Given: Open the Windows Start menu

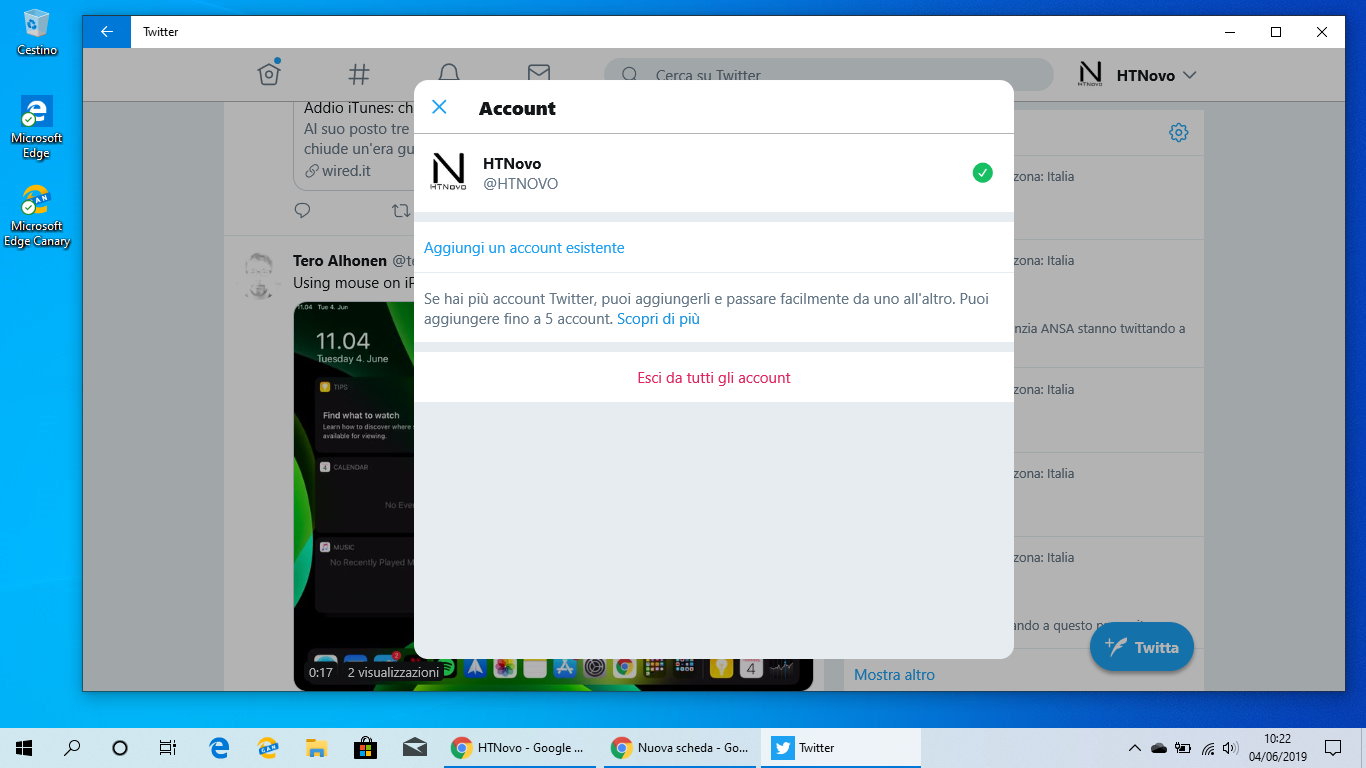Looking at the screenshot, I should (x=24, y=747).
